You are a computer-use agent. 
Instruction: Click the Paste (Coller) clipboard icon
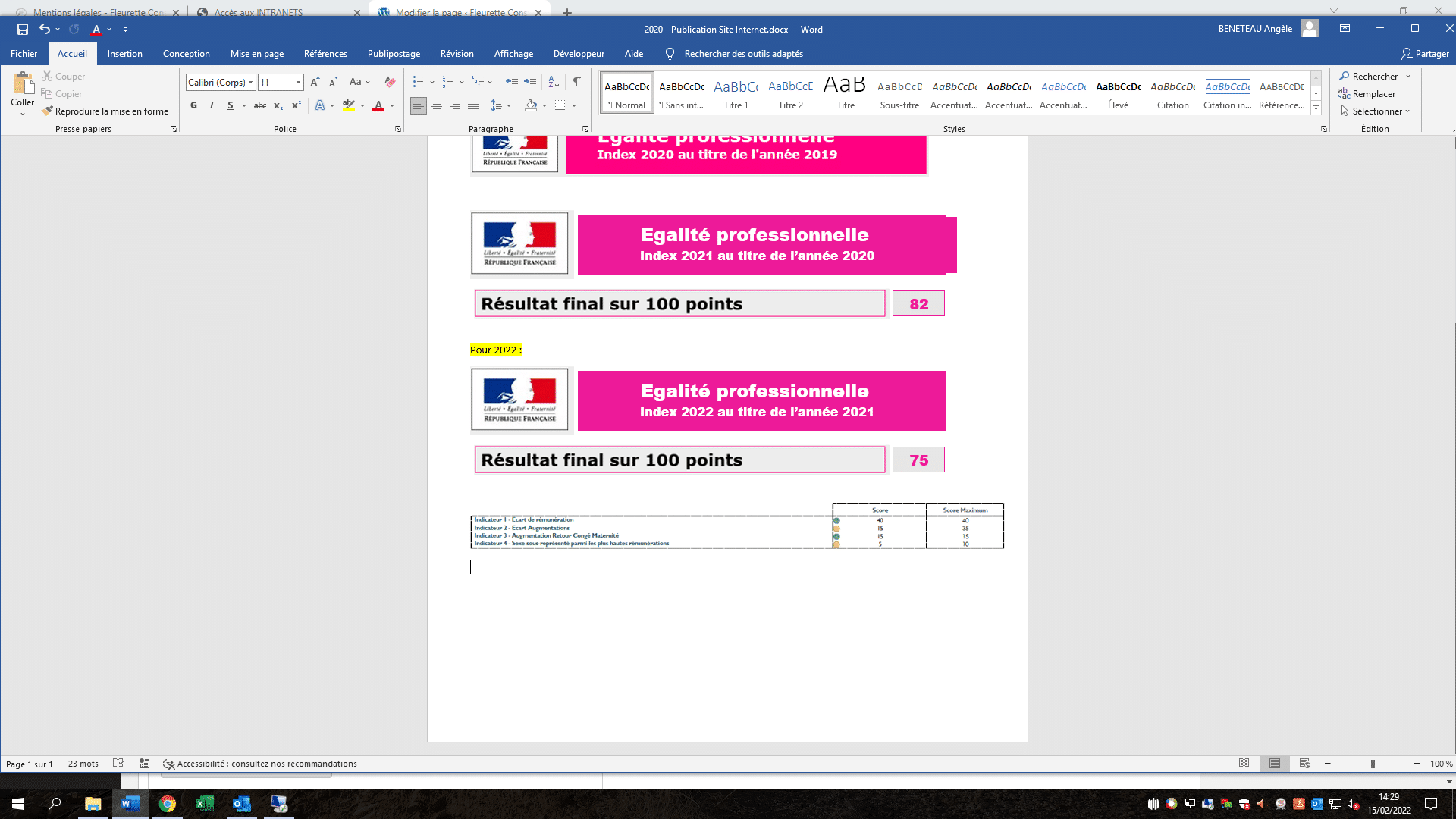(23, 83)
